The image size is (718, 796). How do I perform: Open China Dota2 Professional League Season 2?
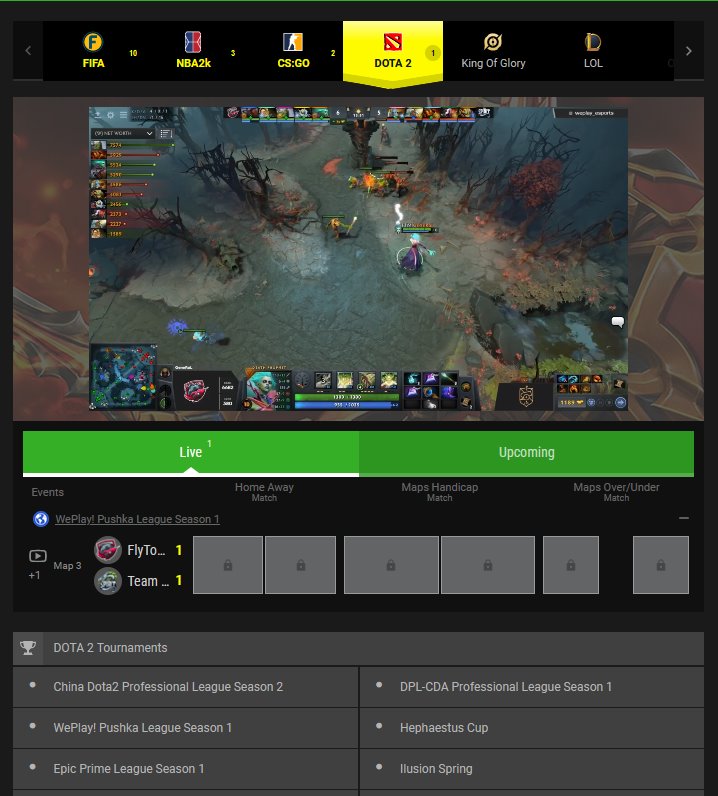(185, 687)
